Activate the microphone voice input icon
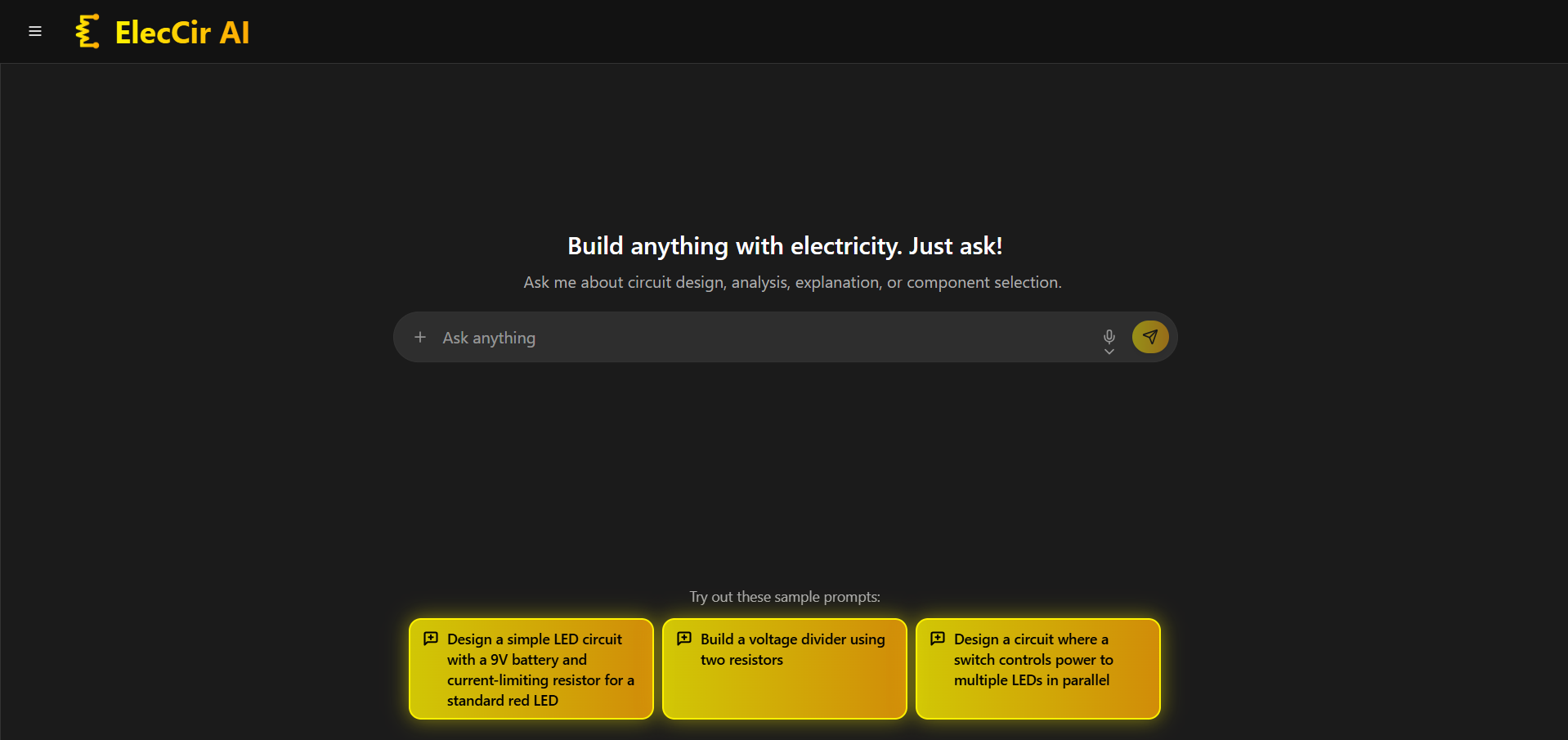The width and height of the screenshot is (1568, 740). (1109, 335)
